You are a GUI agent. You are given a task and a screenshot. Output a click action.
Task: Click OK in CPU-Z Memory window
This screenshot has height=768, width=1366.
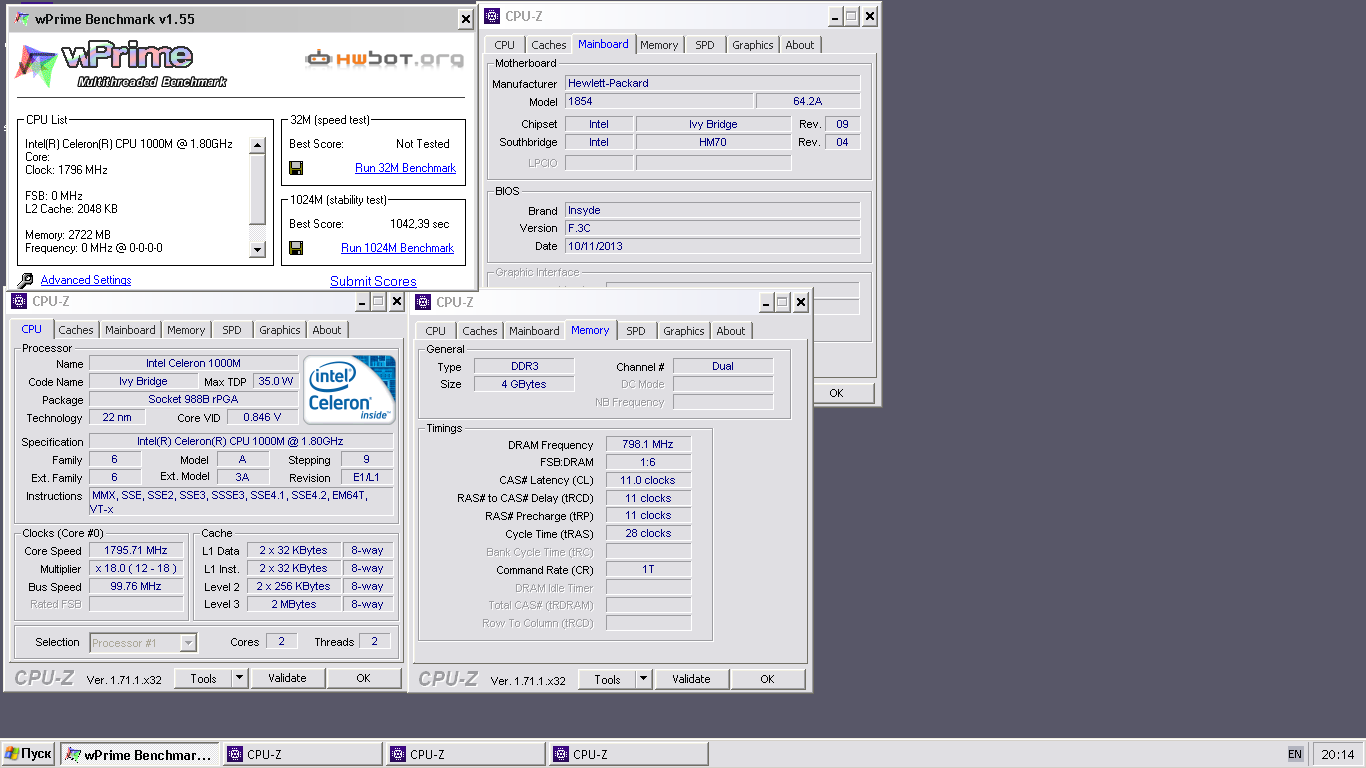(x=768, y=679)
